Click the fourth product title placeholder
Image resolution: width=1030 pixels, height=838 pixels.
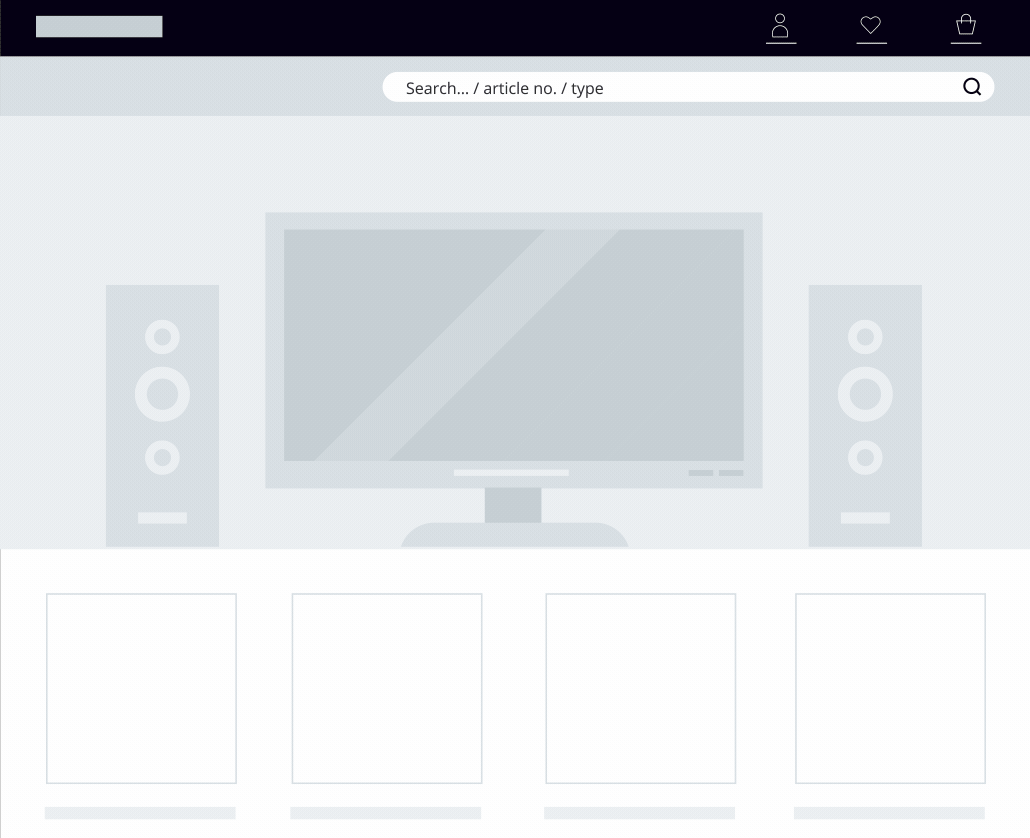[889, 813]
